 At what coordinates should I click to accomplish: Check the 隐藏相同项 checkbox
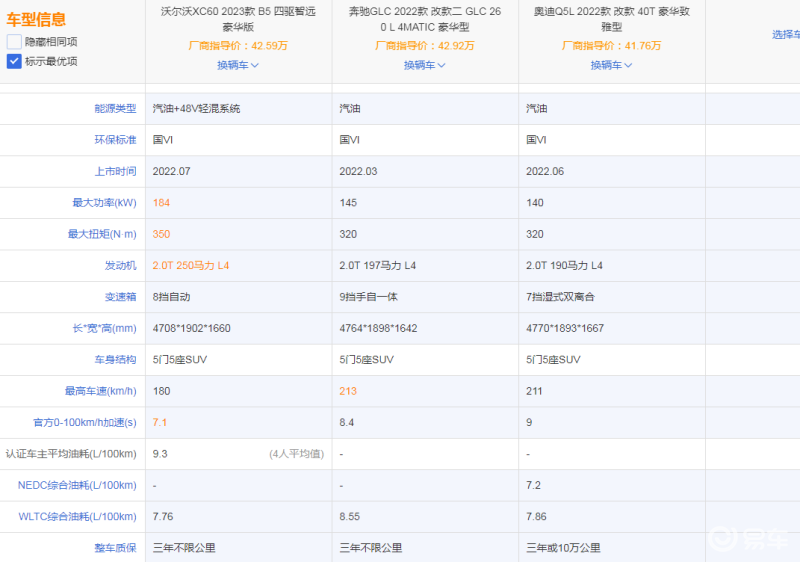tap(14, 42)
